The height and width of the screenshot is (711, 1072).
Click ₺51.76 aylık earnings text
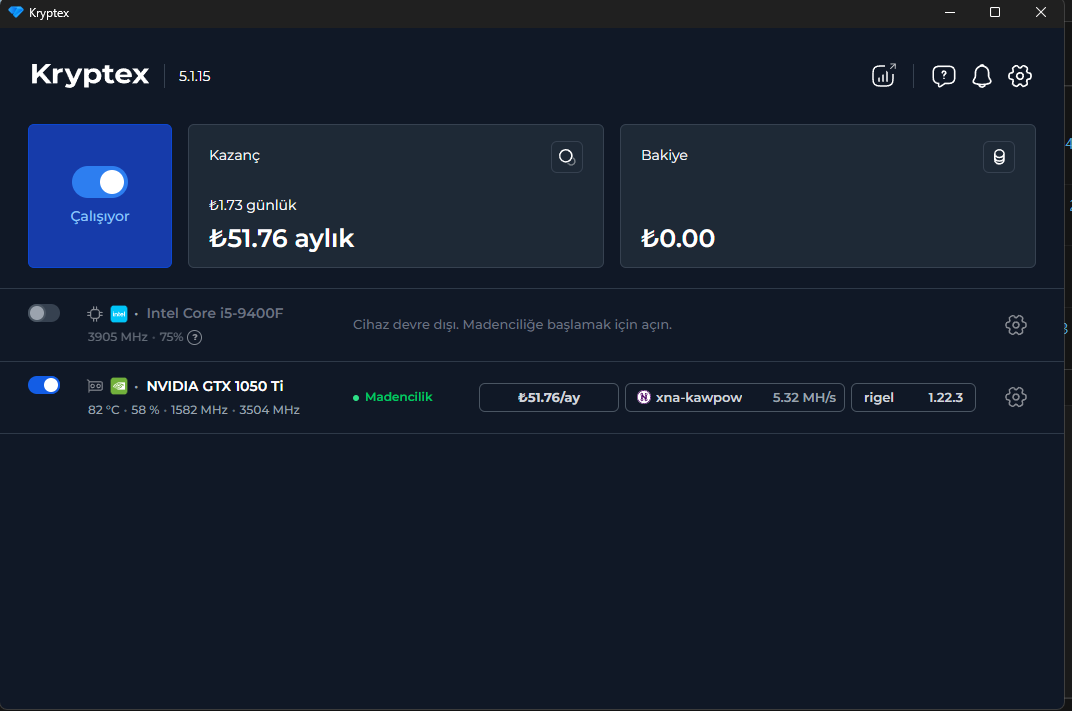tap(282, 239)
